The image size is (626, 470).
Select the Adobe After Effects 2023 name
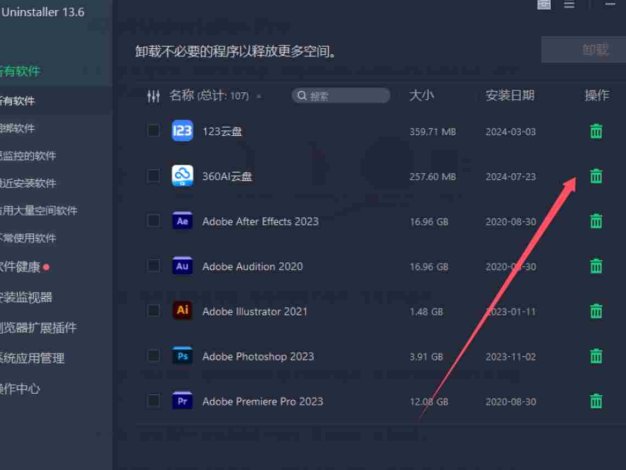pos(260,221)
